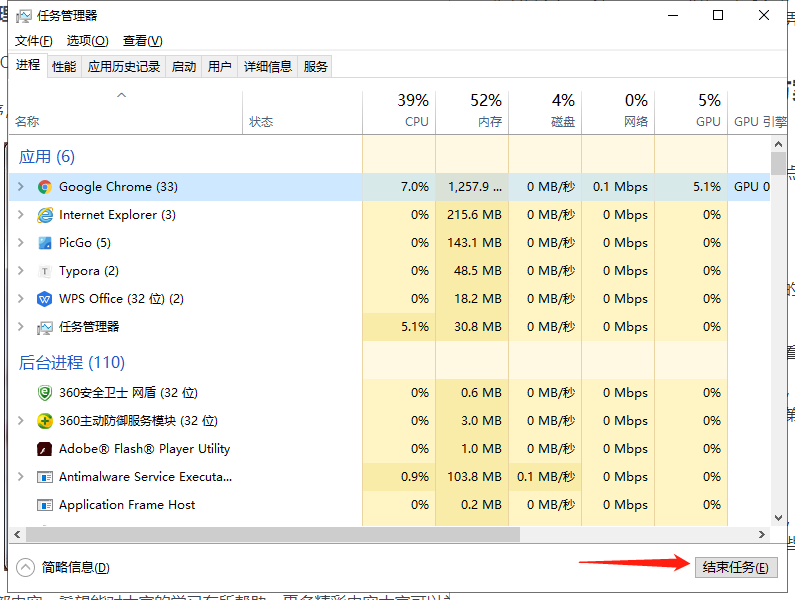Click the Application Frame Host icon
Screen dimensions: 795x600
click(45, 505)
